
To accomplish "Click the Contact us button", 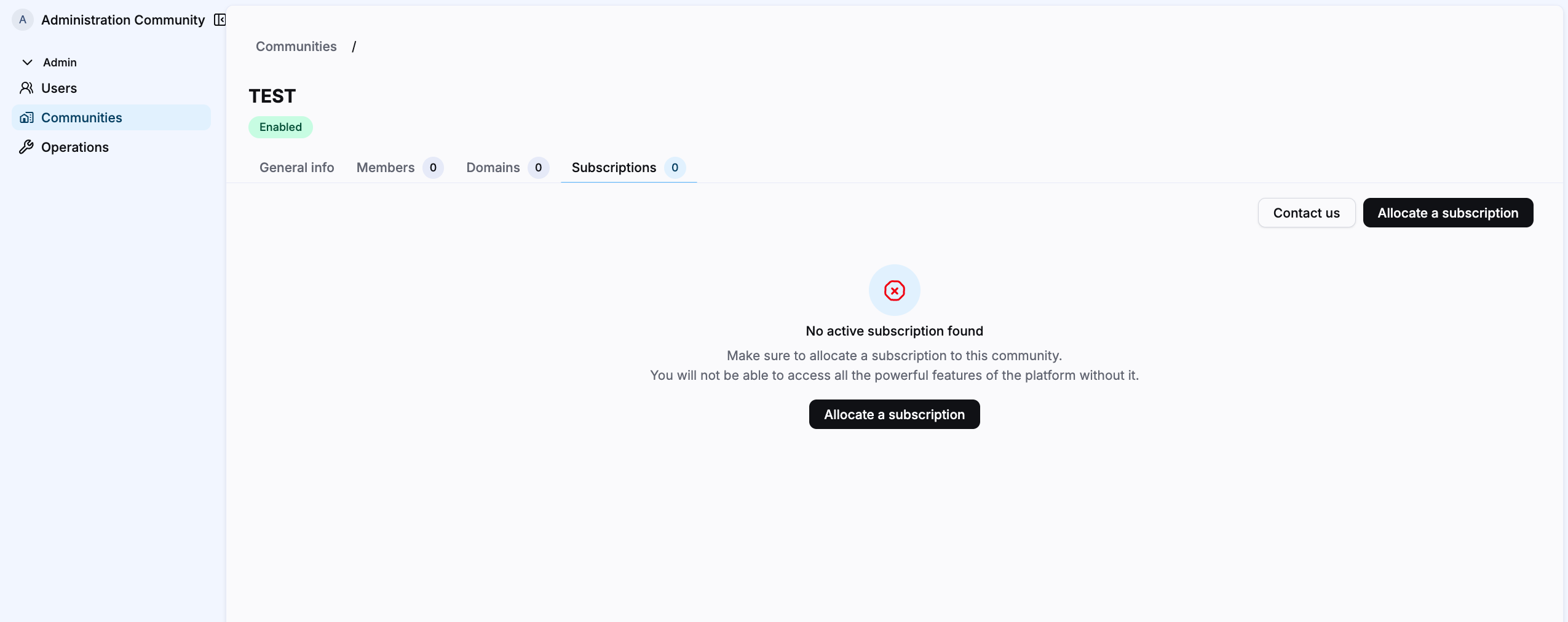I will (1306, 213).
